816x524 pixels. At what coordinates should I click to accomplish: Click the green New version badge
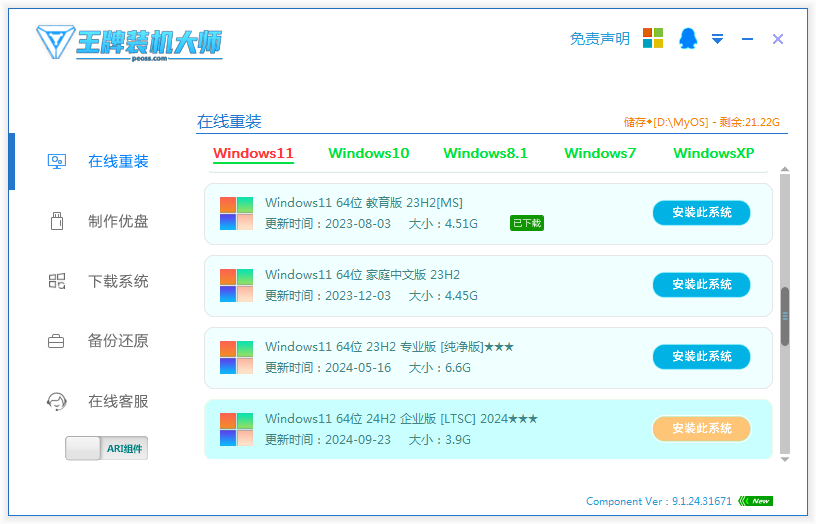tap(756, 501)
